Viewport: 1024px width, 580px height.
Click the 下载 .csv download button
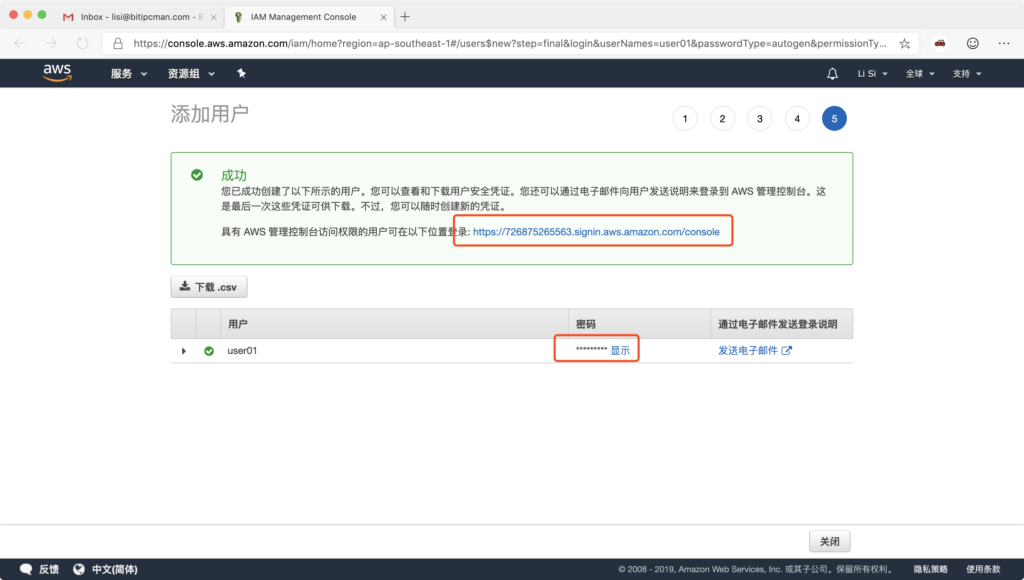[209, 287]
